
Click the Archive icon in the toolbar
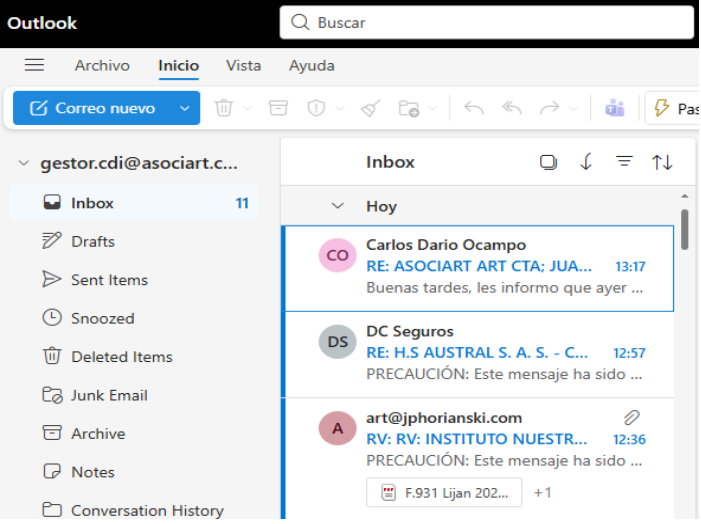(277, 108)
